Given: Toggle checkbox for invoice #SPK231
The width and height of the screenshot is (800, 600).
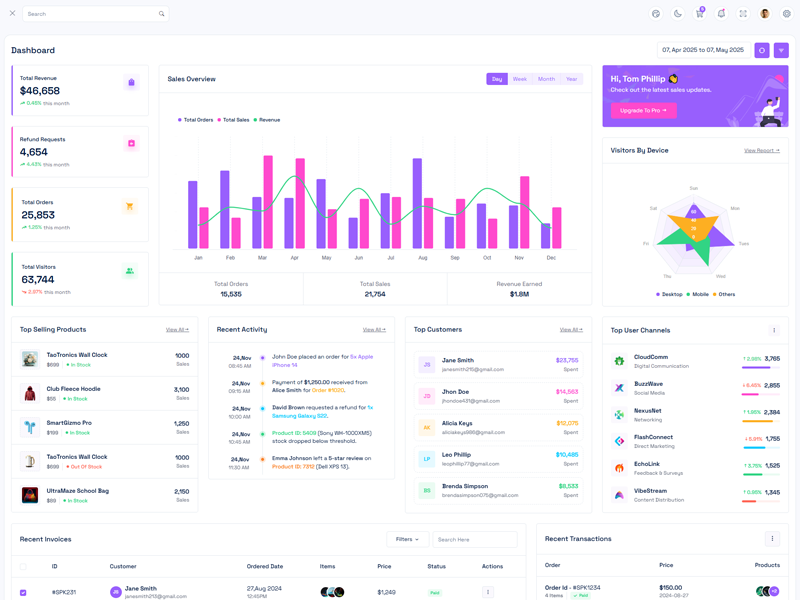Looking at the screenshot, I should coord(23,592).
